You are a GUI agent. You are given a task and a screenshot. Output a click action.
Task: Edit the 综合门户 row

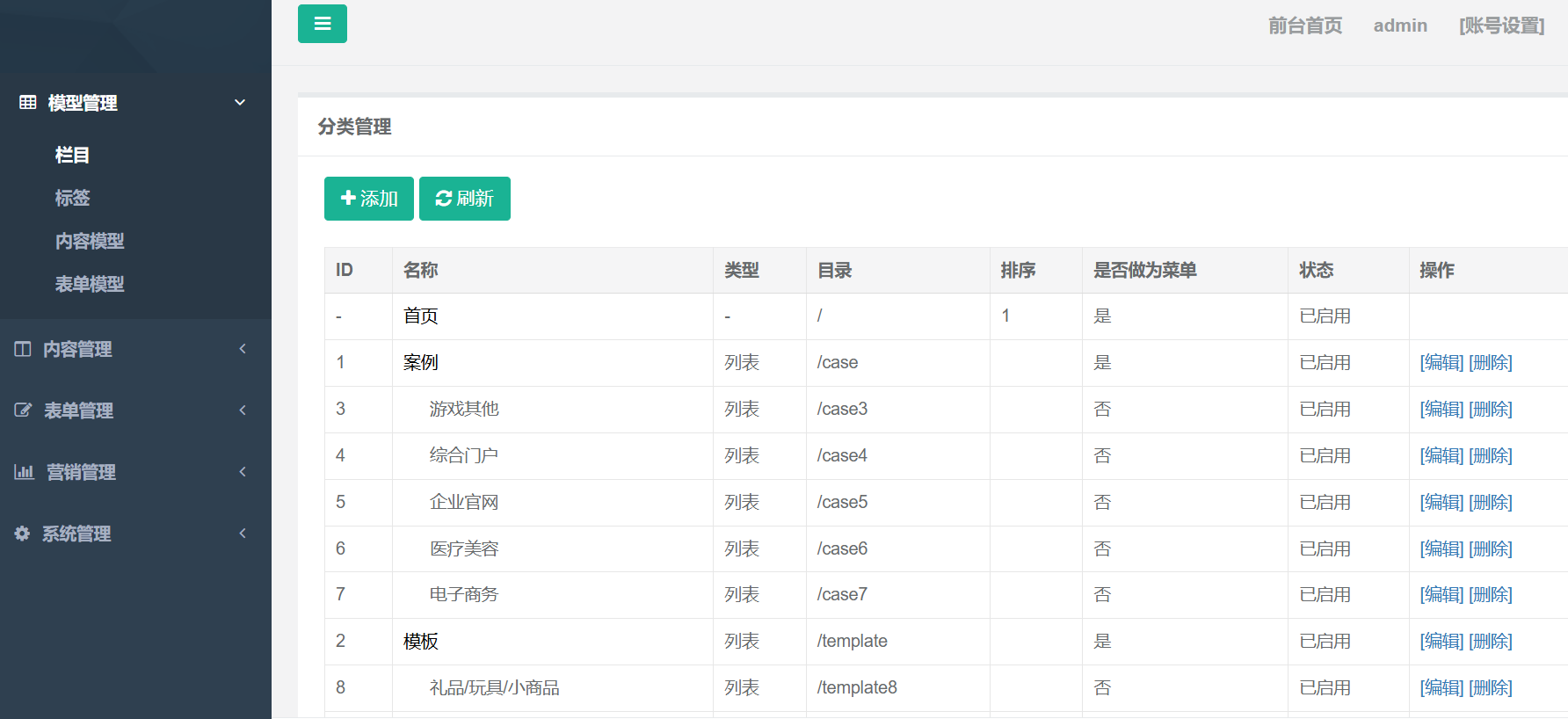tap(1441, 455)
